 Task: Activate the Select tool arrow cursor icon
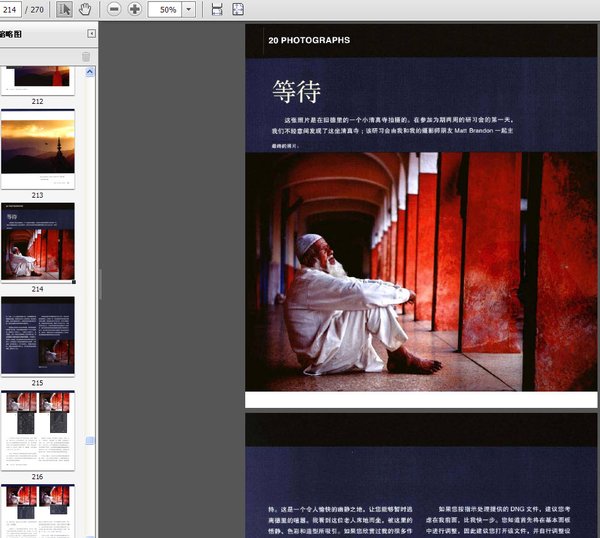tap(64, 9)
